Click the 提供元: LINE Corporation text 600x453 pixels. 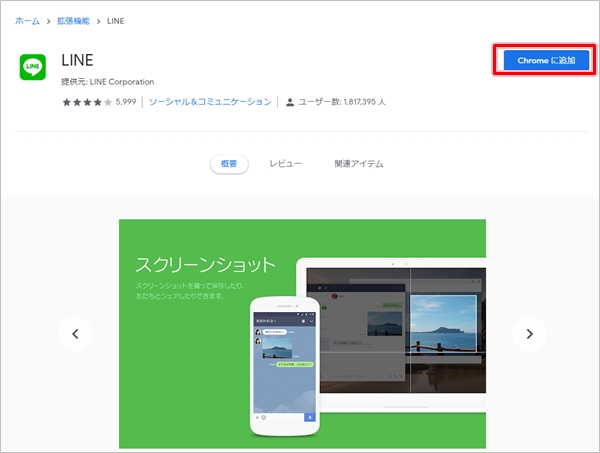(x=108, y=82)
